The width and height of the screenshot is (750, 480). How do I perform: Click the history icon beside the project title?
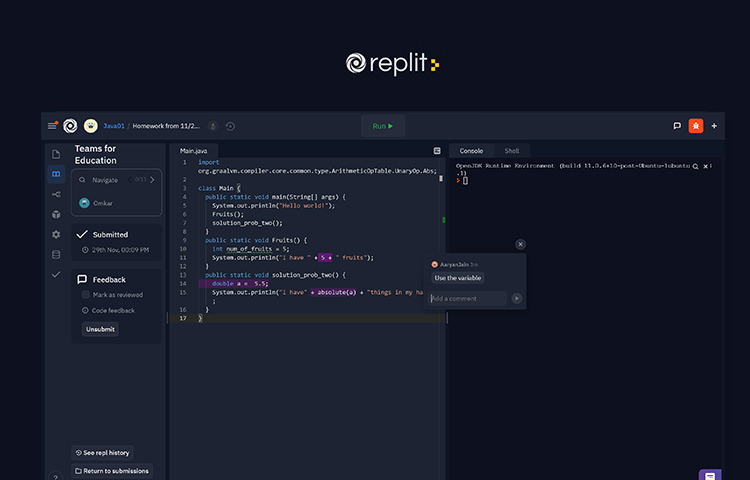230,126
